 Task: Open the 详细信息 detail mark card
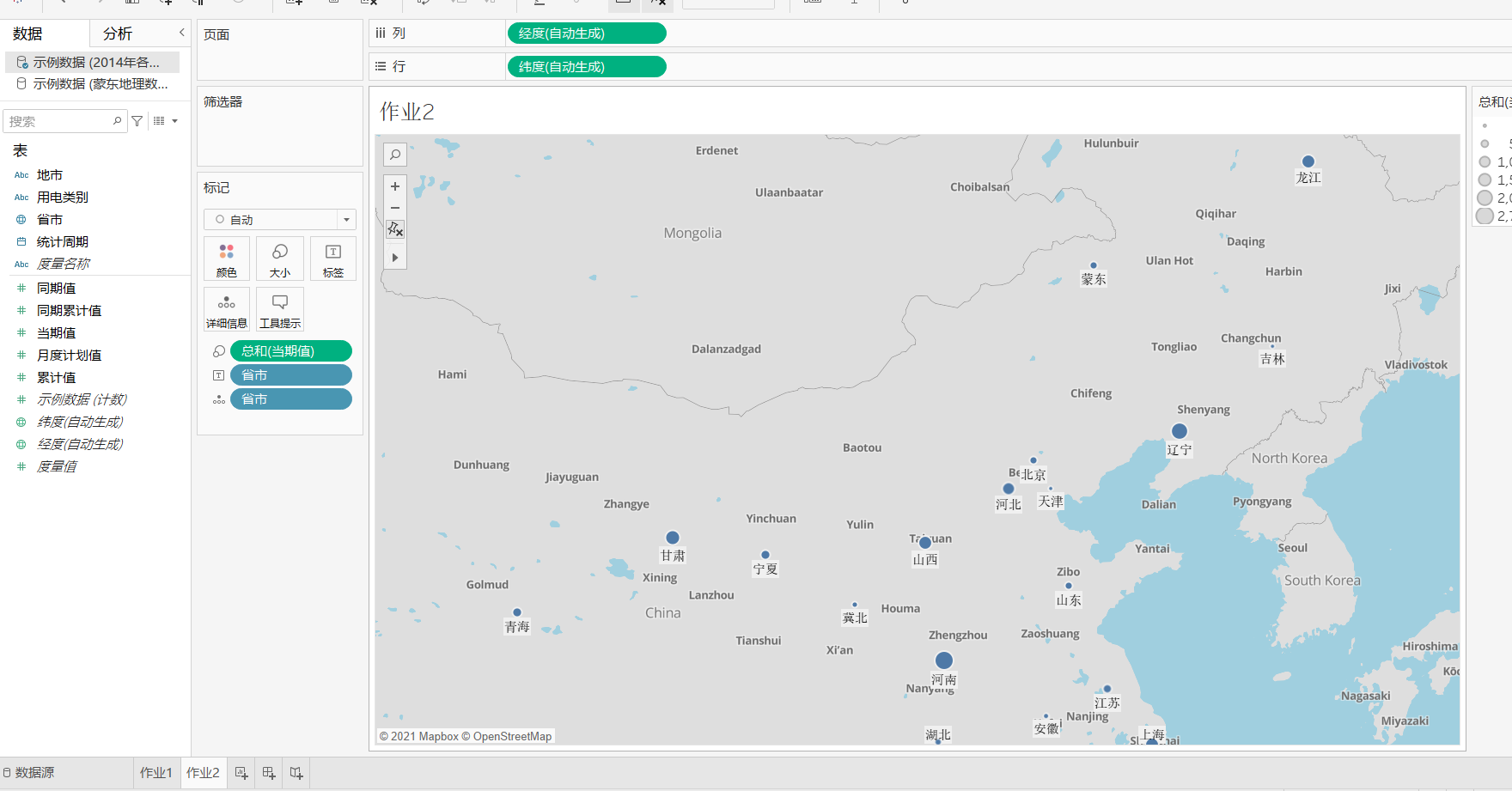point(227,309)
